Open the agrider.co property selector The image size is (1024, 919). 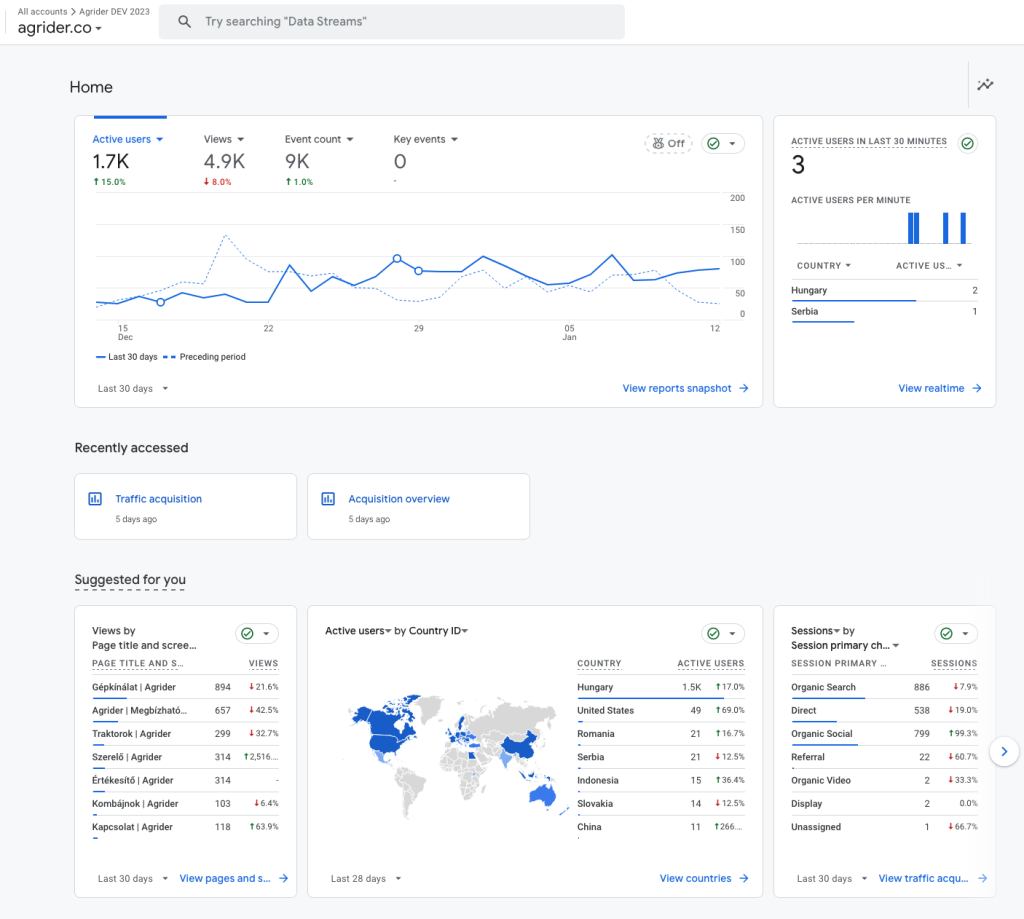pyautogui.click(x=59, y=27)
